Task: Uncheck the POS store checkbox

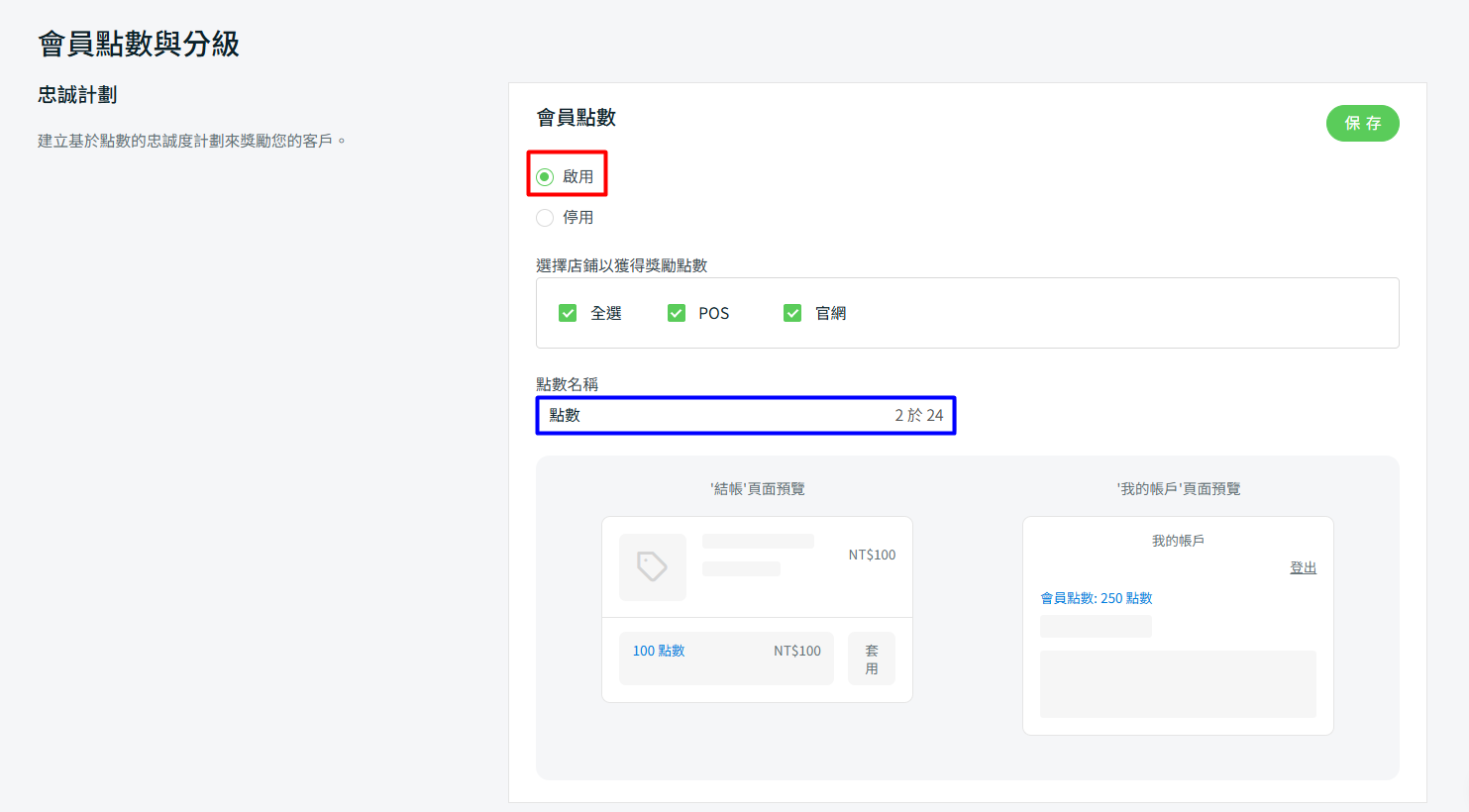Action: 677,313
